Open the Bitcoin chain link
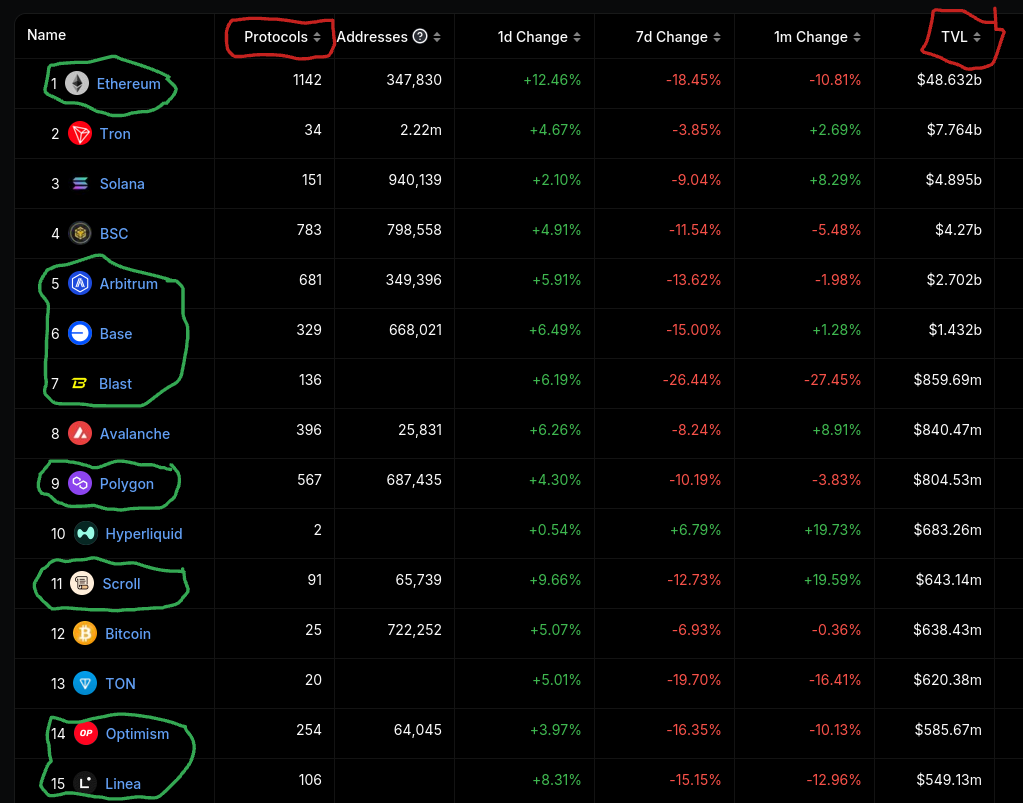The image size is (1023, 803). coord(128,634)
